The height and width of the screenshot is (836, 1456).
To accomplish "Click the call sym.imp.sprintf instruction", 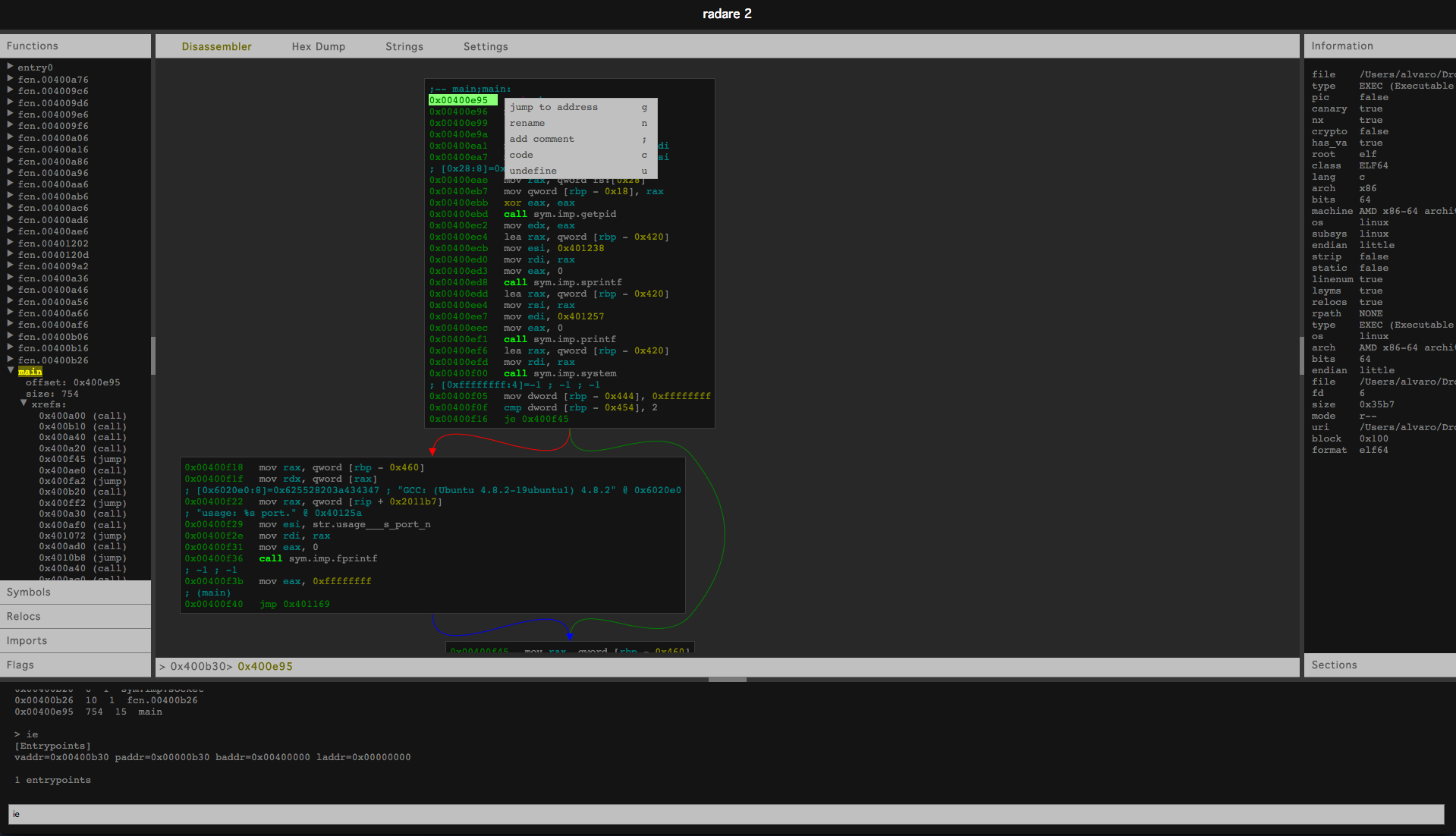I will tap(563, 282).
